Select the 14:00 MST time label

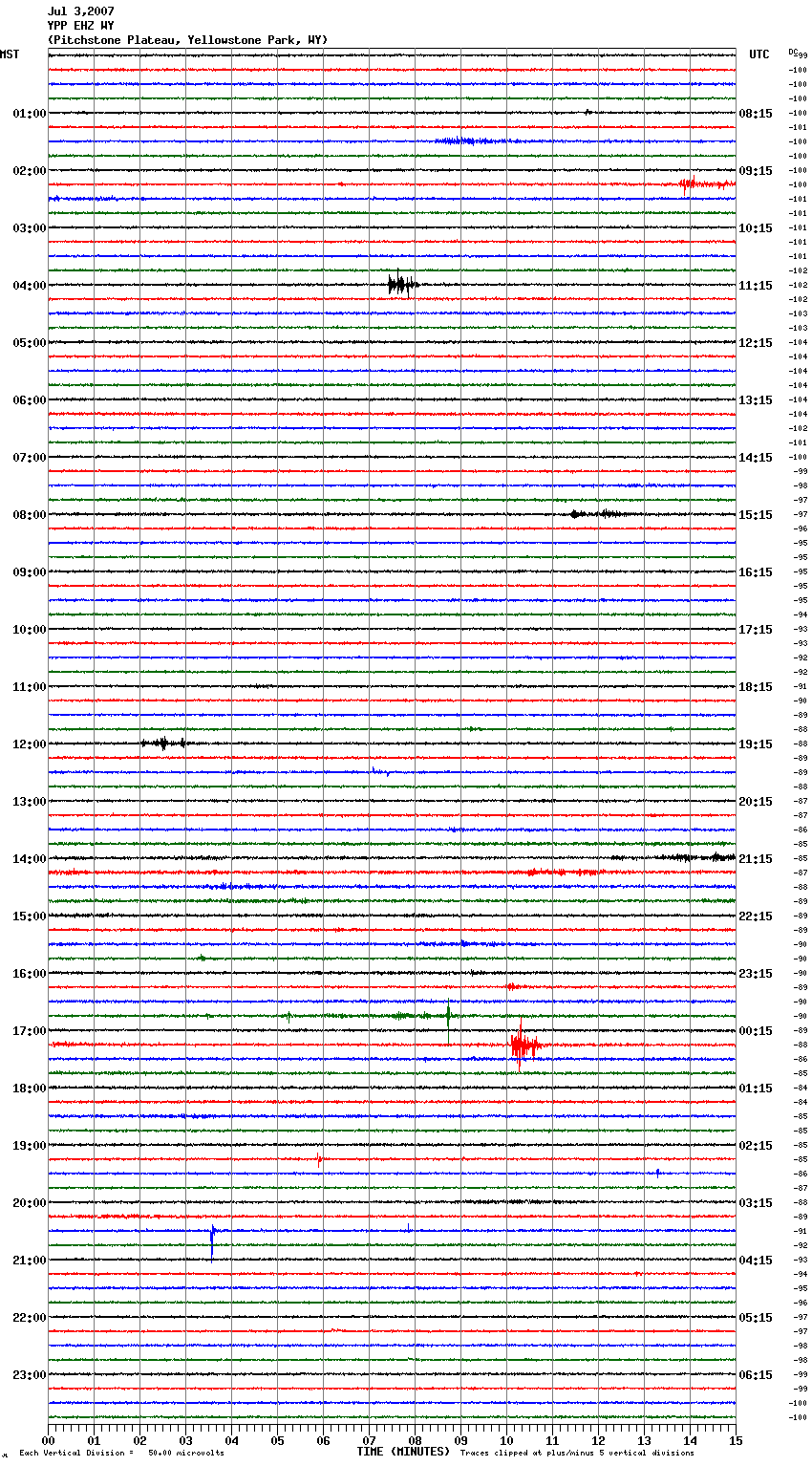tap(30, 859)
